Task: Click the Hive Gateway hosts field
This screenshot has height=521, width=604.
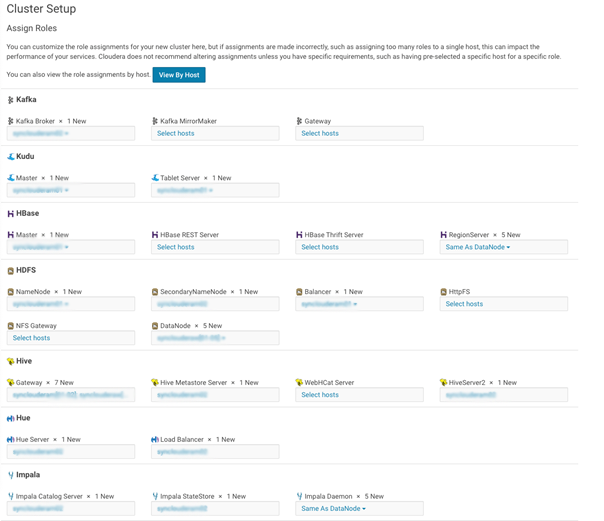Action: (x=71, y=395)
